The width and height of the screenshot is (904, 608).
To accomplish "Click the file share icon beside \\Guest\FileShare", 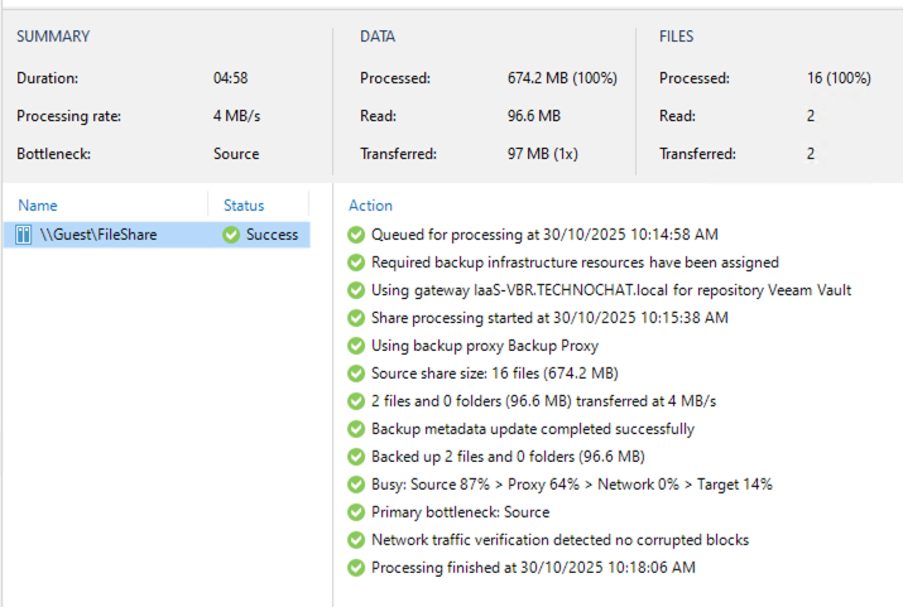I will pos(24,235).
